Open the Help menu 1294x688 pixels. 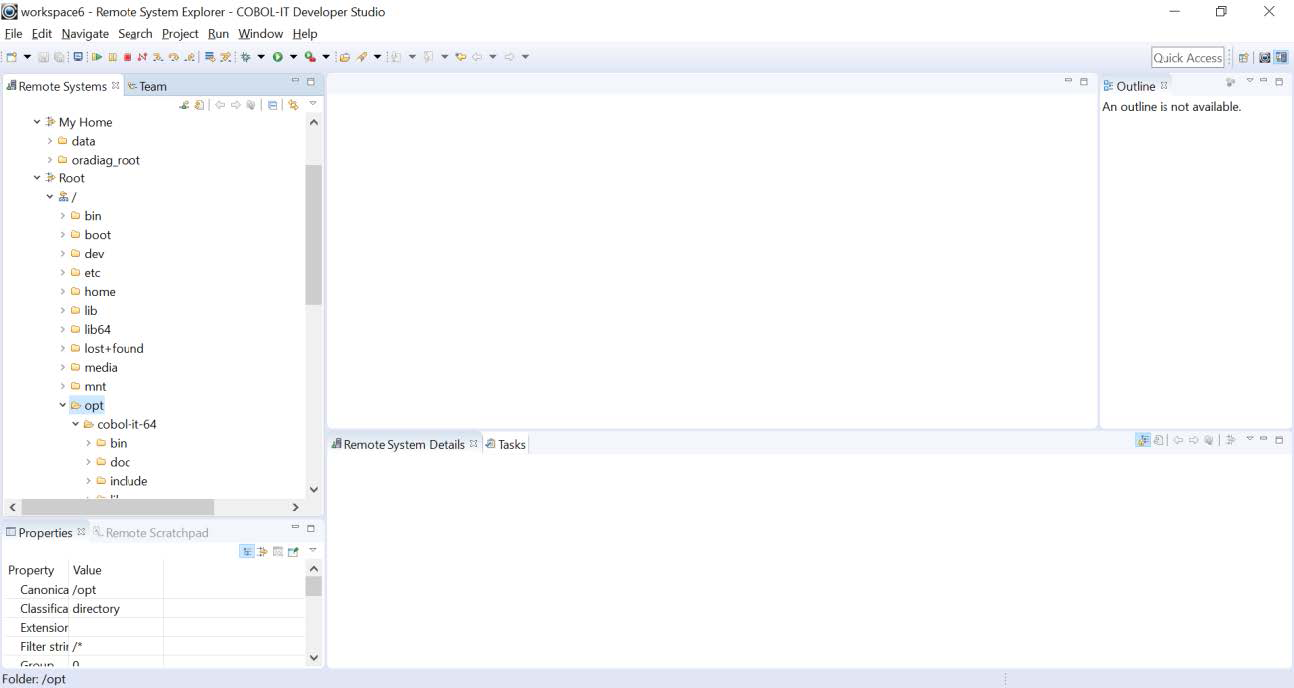(x=304, y=33)
